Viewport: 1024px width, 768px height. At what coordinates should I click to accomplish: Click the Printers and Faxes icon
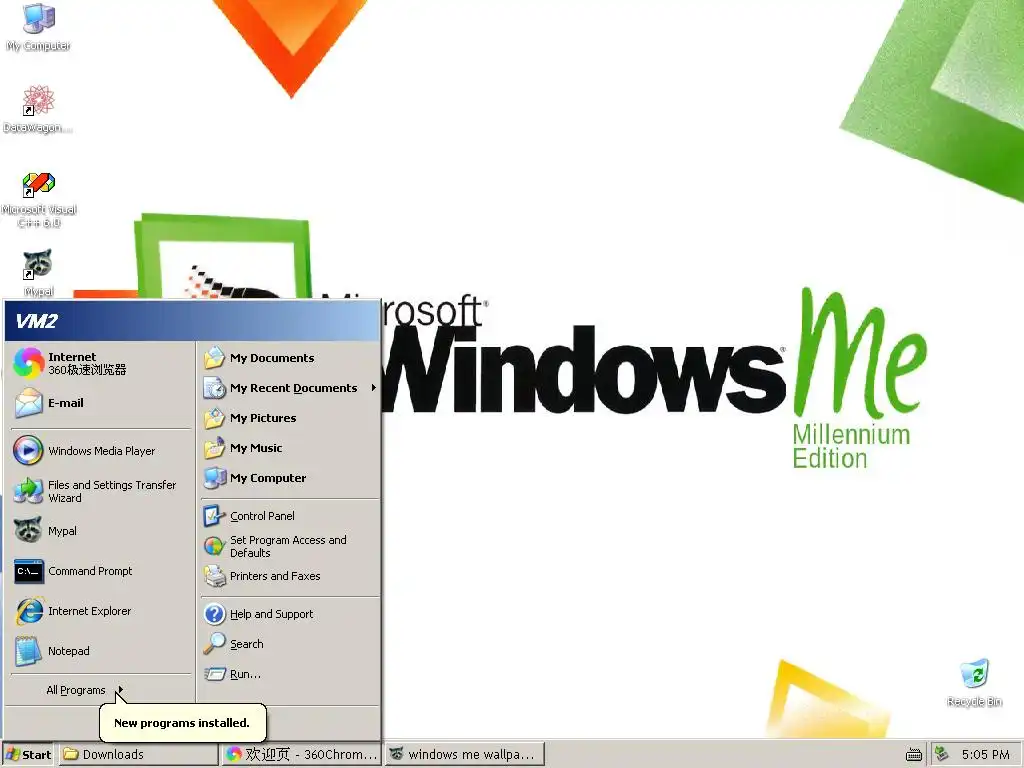tap(214, 576)
